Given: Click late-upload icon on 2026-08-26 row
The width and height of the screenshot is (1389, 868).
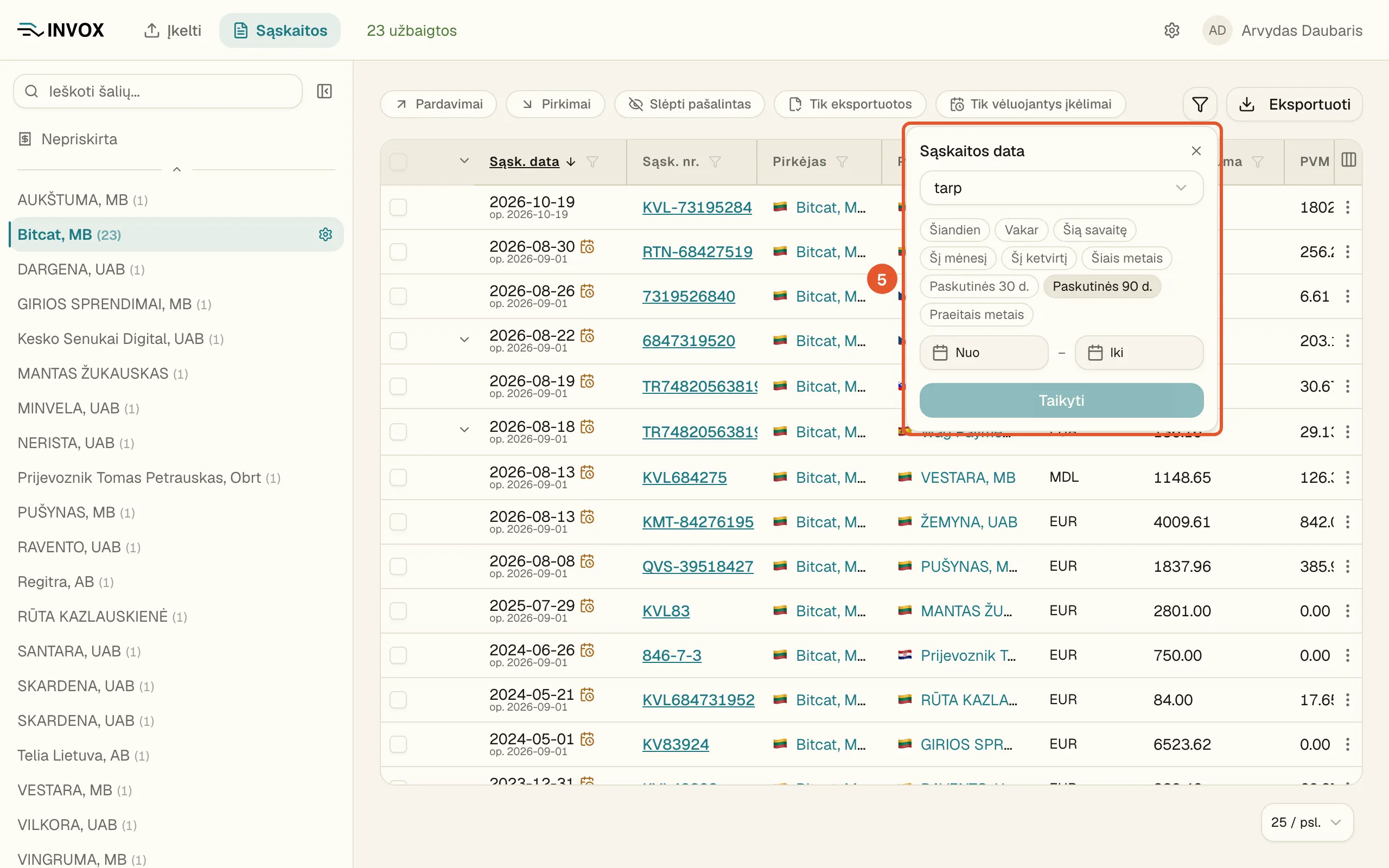Looking at the screenshot, I should pyautogui.click(x=587, y=291).
